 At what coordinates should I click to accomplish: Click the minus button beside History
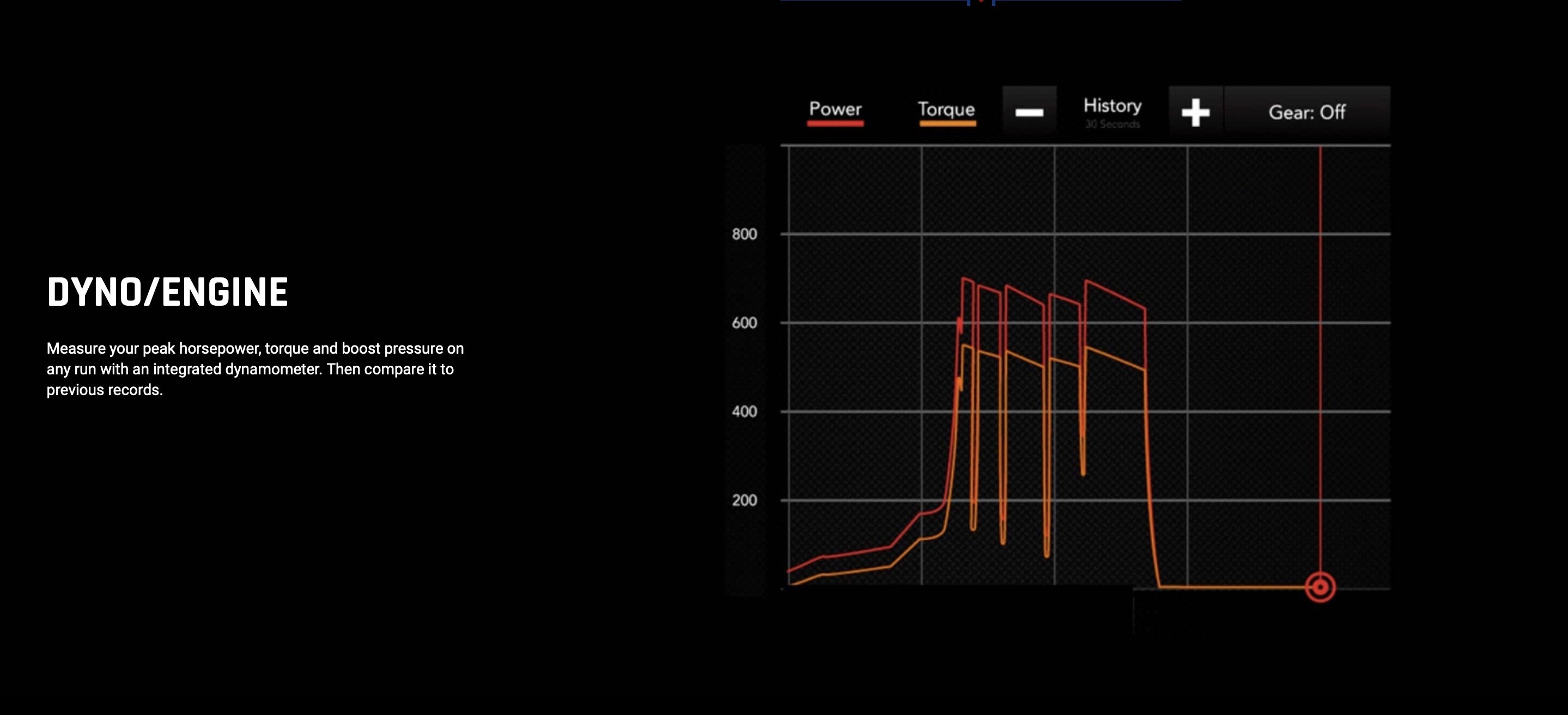coord(1029,112)
